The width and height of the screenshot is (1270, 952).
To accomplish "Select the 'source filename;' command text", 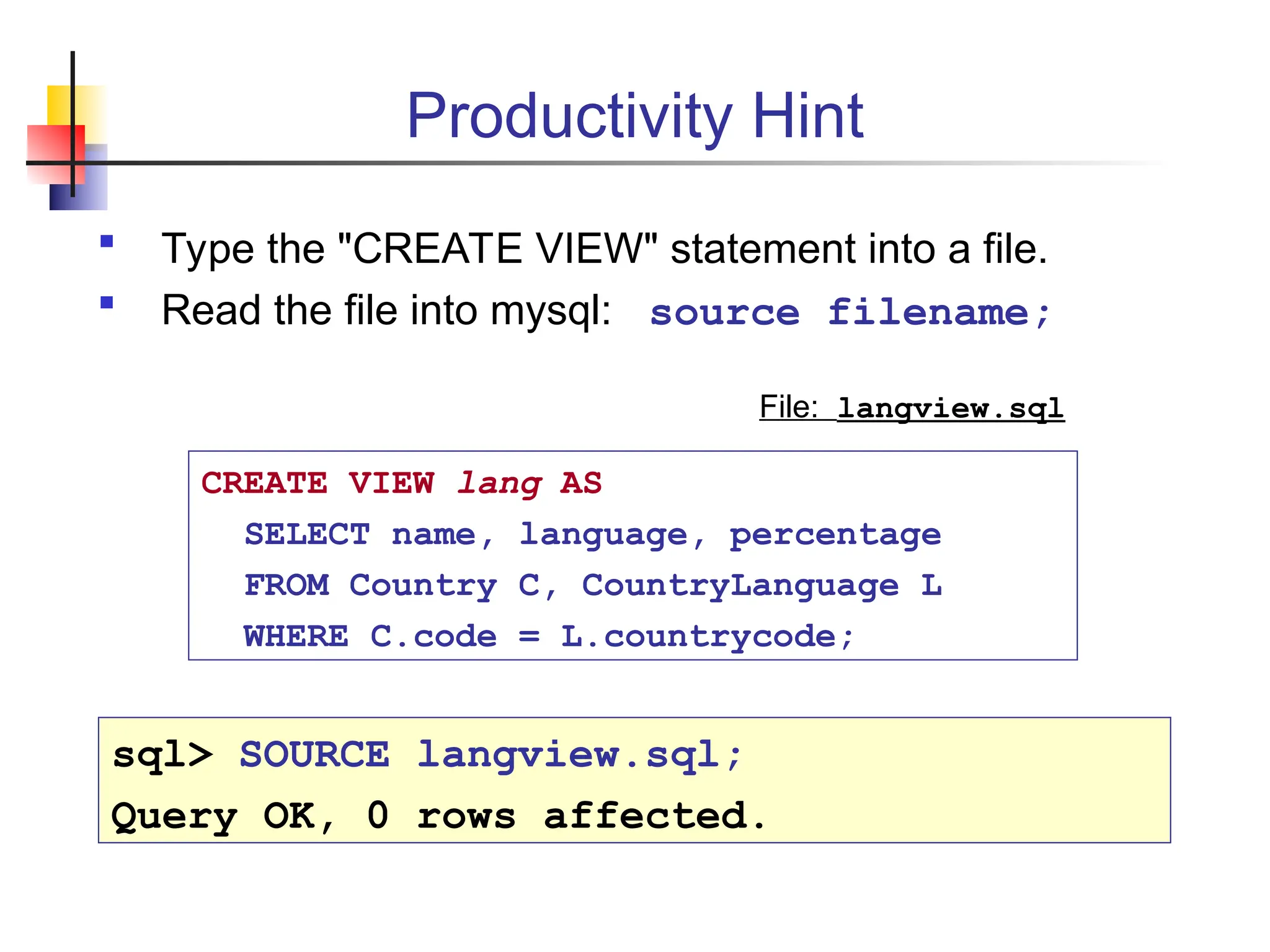I will (x=850, y=312).
